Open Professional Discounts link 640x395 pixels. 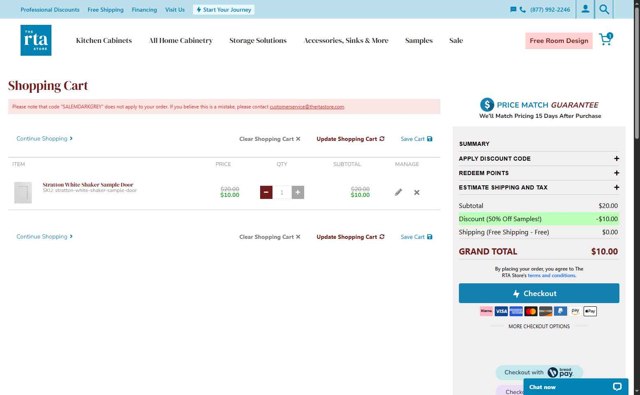(x=50, y=9)
